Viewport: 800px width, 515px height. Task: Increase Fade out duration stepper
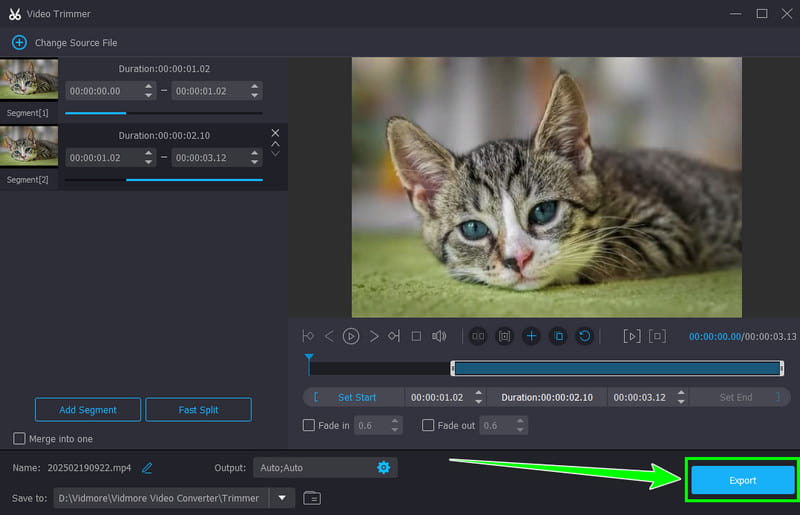[520, 421]
